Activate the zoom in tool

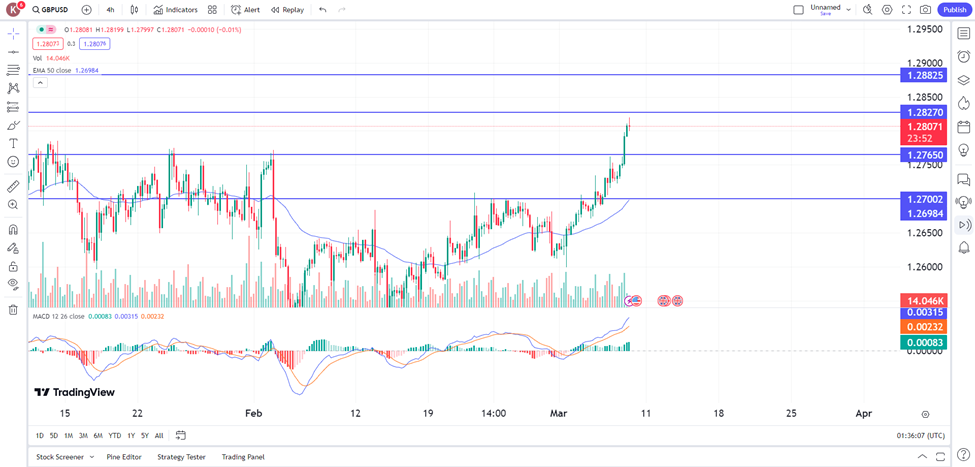pos(13,205)
